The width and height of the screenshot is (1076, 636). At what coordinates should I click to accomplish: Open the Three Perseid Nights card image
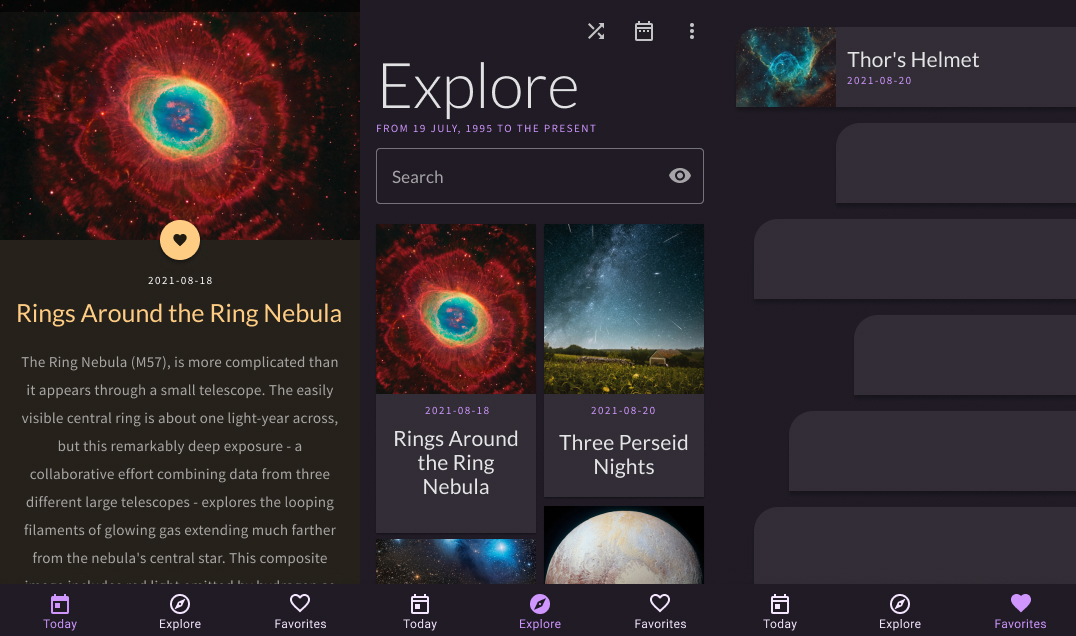[x=624, y=309]
